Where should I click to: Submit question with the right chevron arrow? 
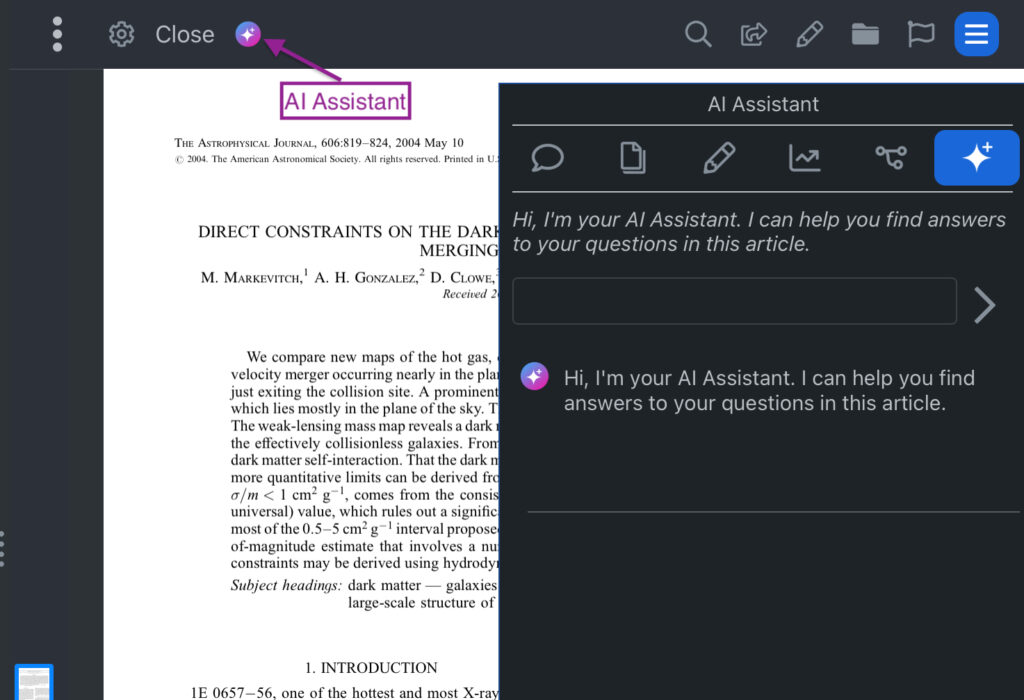point(985,305)
